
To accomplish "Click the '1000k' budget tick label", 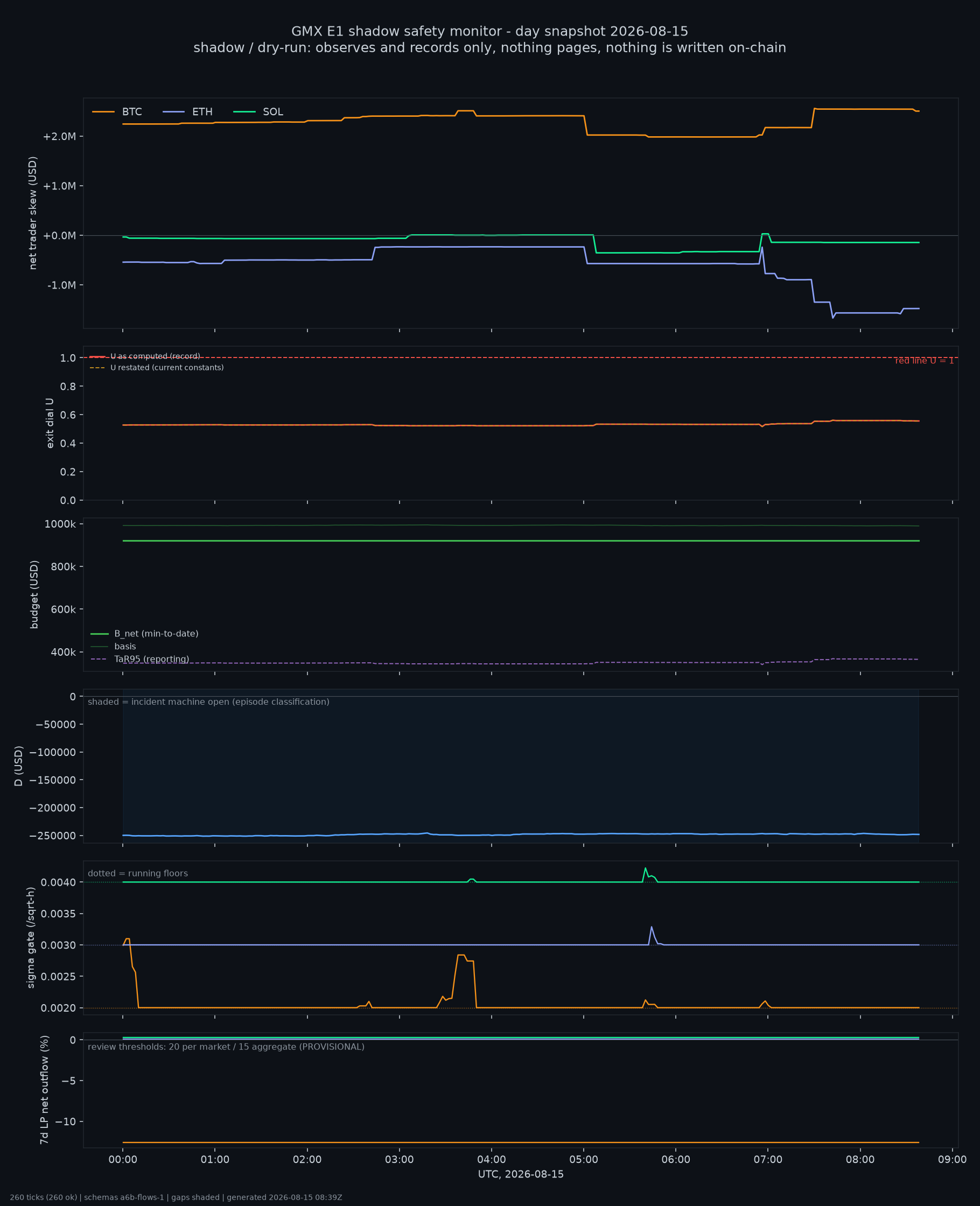I will click(60, 524).
